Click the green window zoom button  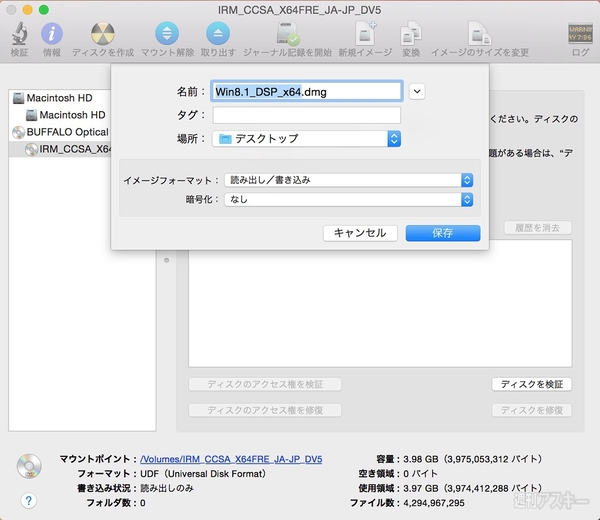coord(44,10)
